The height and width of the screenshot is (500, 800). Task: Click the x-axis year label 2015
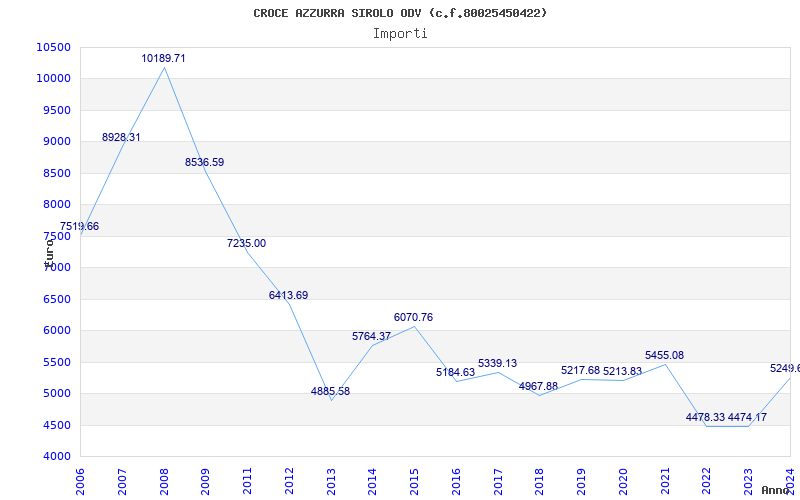coord(414,481)
